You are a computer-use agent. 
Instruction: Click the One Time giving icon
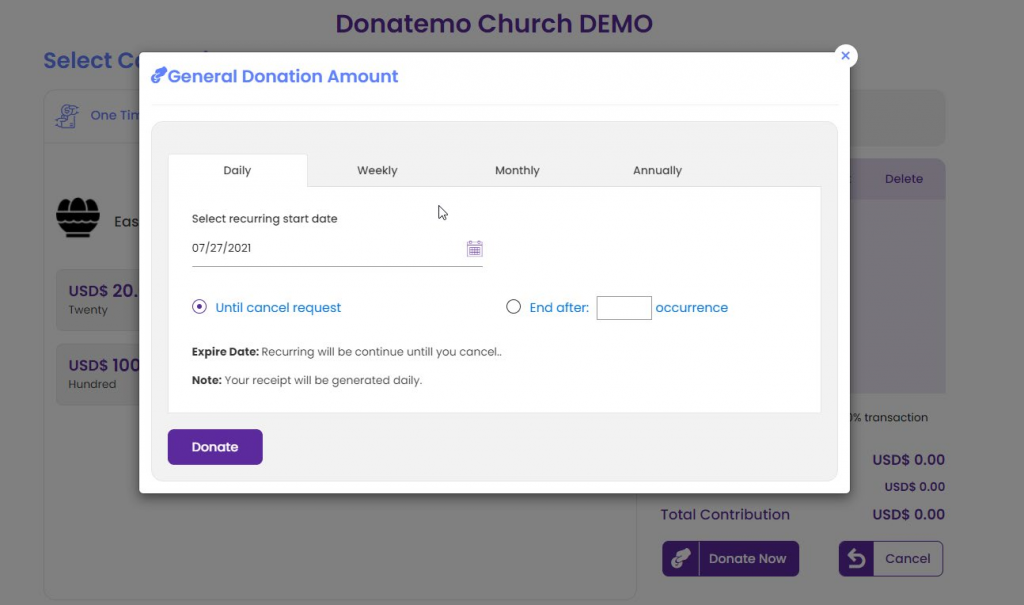(67, 116)
